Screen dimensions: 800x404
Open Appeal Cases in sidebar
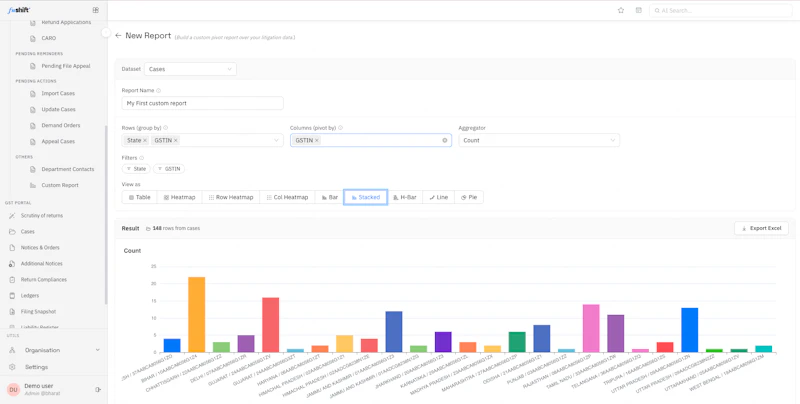[58, 141]
